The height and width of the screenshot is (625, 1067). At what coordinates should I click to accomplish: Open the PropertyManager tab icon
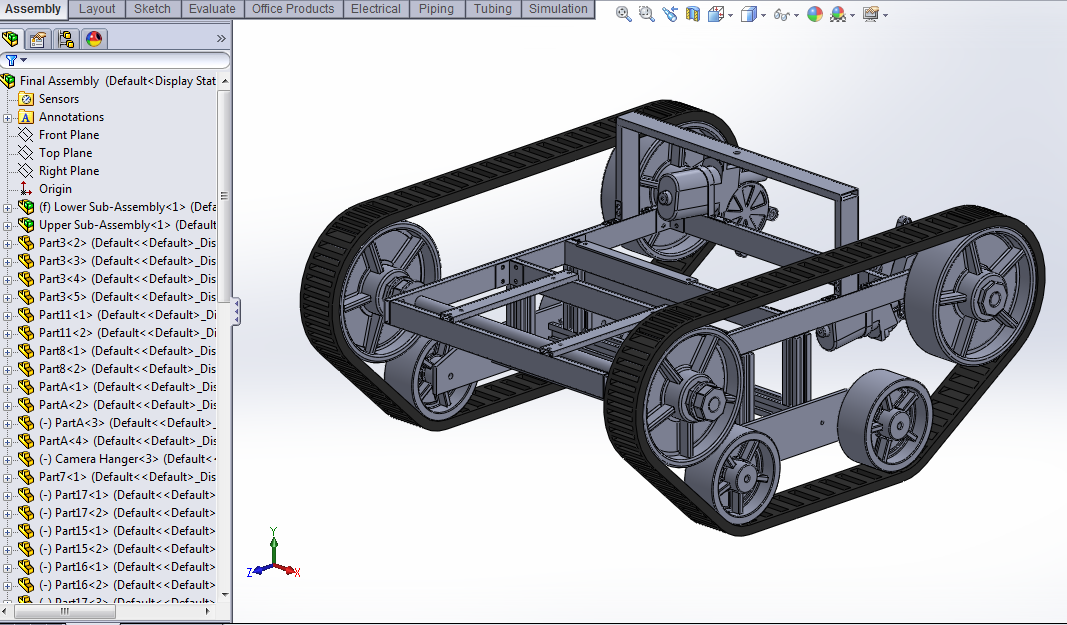[38, 39]
